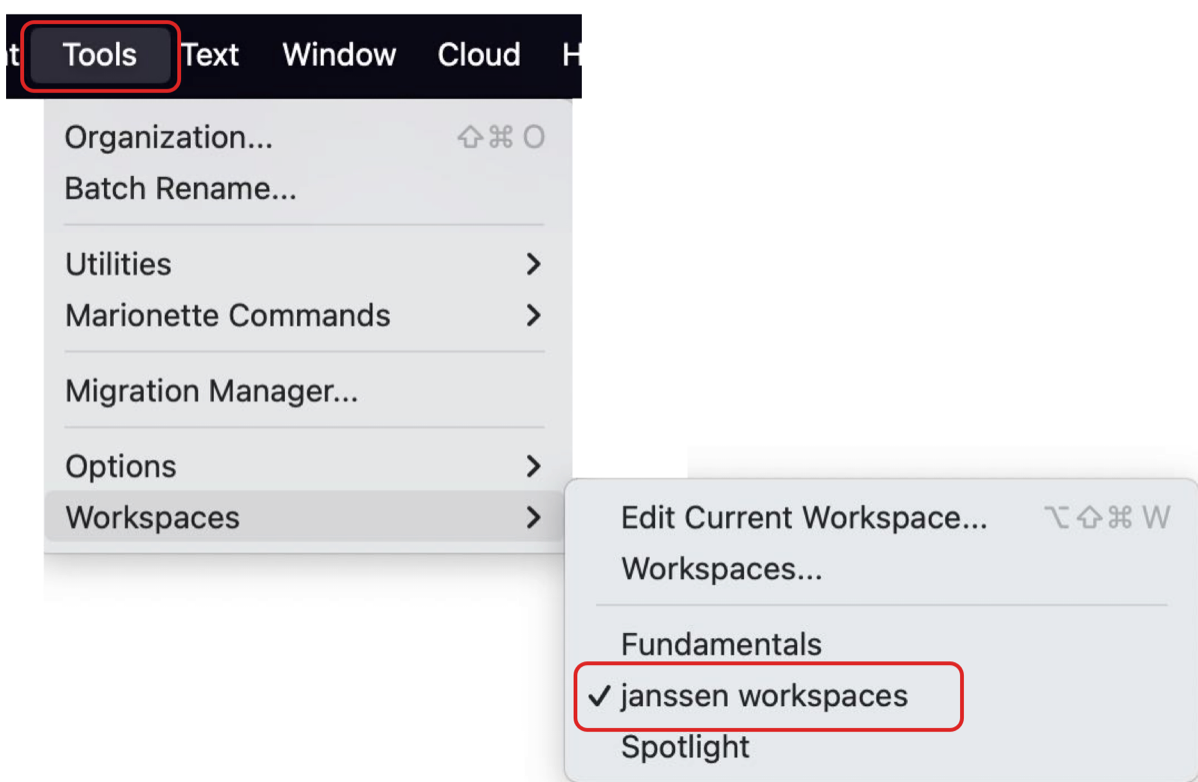
Task: Open the Workspaces... dialog entry in the submenu
Action: click(x=722, y=568)
